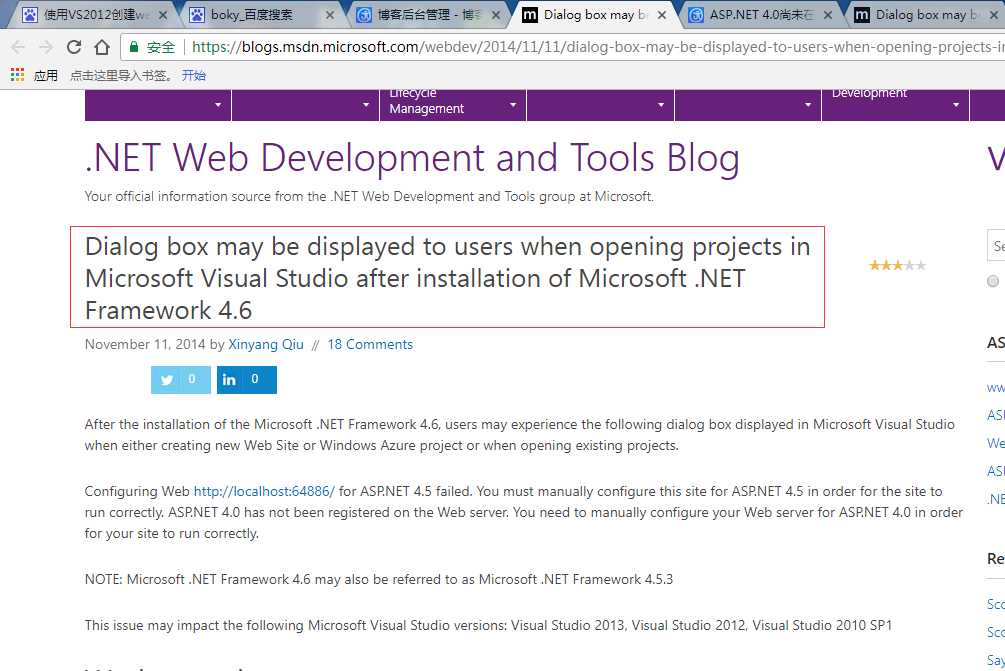Share the article on LinkedIn
The height and width of the screenshot is (671, 1005).
coord(247,379)
